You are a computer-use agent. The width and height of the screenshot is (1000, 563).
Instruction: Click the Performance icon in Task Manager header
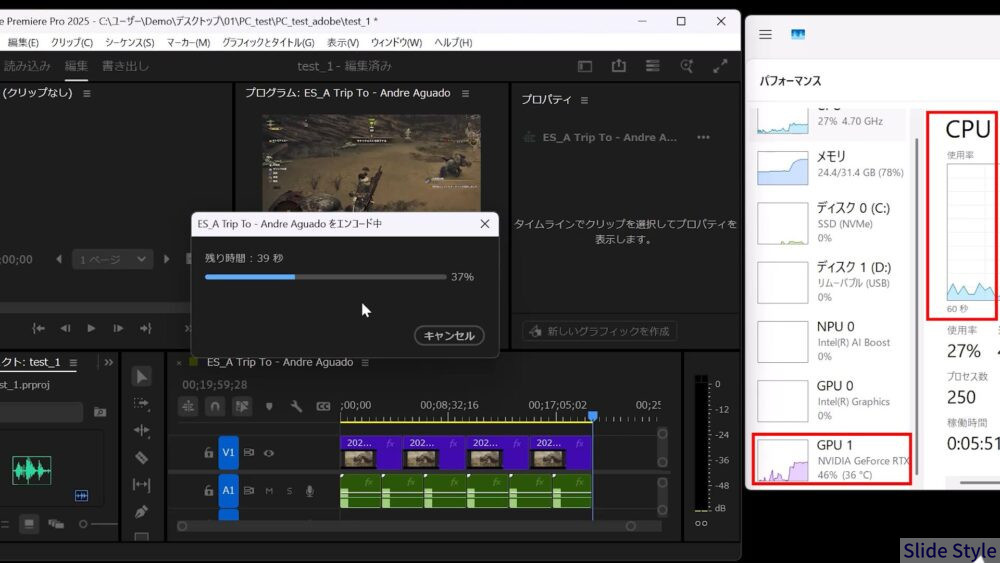(798, 34)
